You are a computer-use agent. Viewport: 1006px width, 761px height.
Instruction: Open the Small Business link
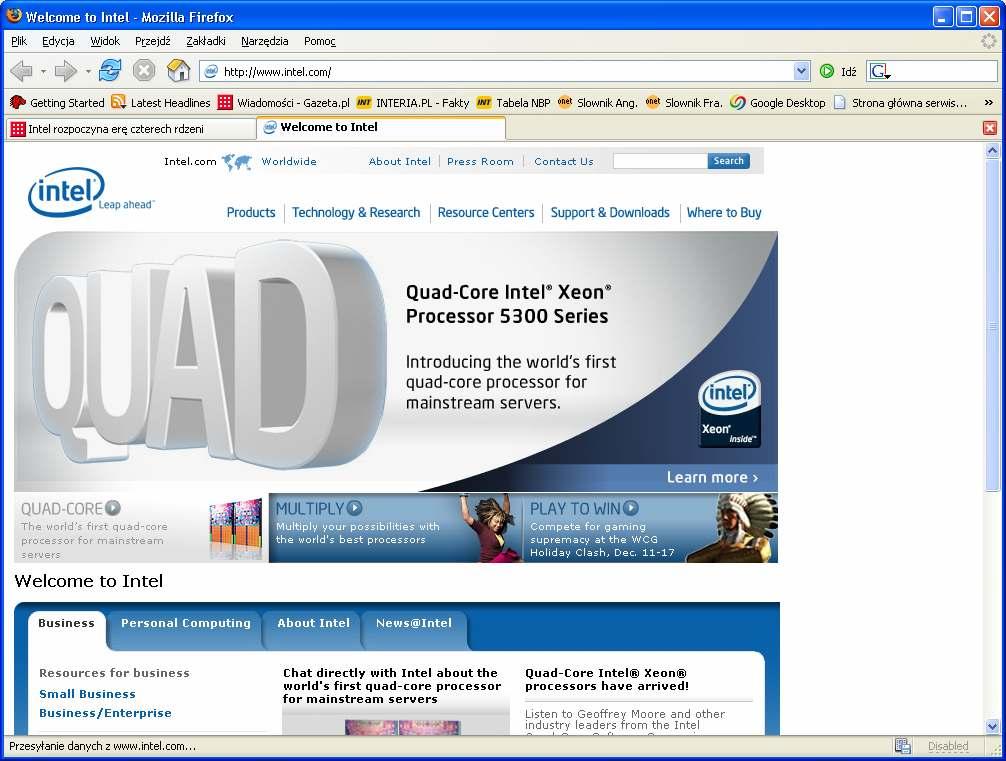point(87,694)
